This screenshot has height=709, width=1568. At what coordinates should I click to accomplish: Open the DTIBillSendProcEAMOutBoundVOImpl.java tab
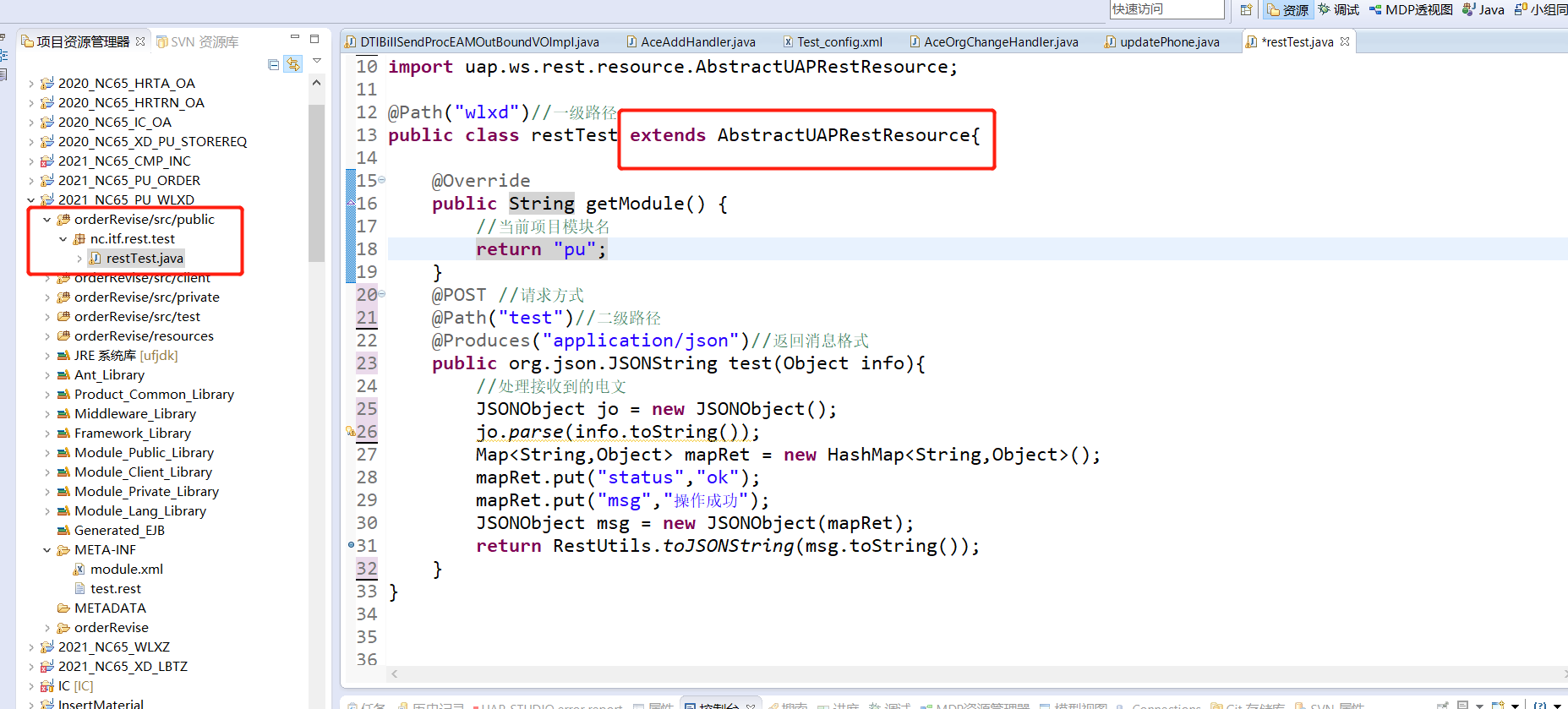(472, 41)
